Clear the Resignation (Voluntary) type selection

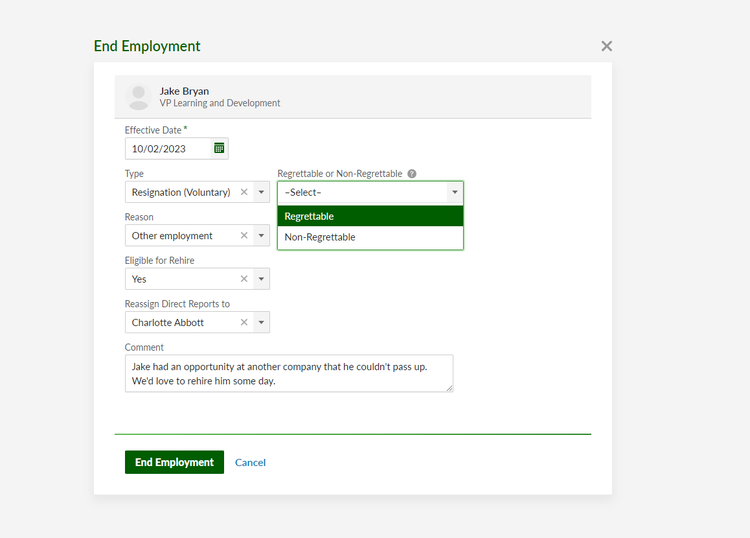coord(244,192)
